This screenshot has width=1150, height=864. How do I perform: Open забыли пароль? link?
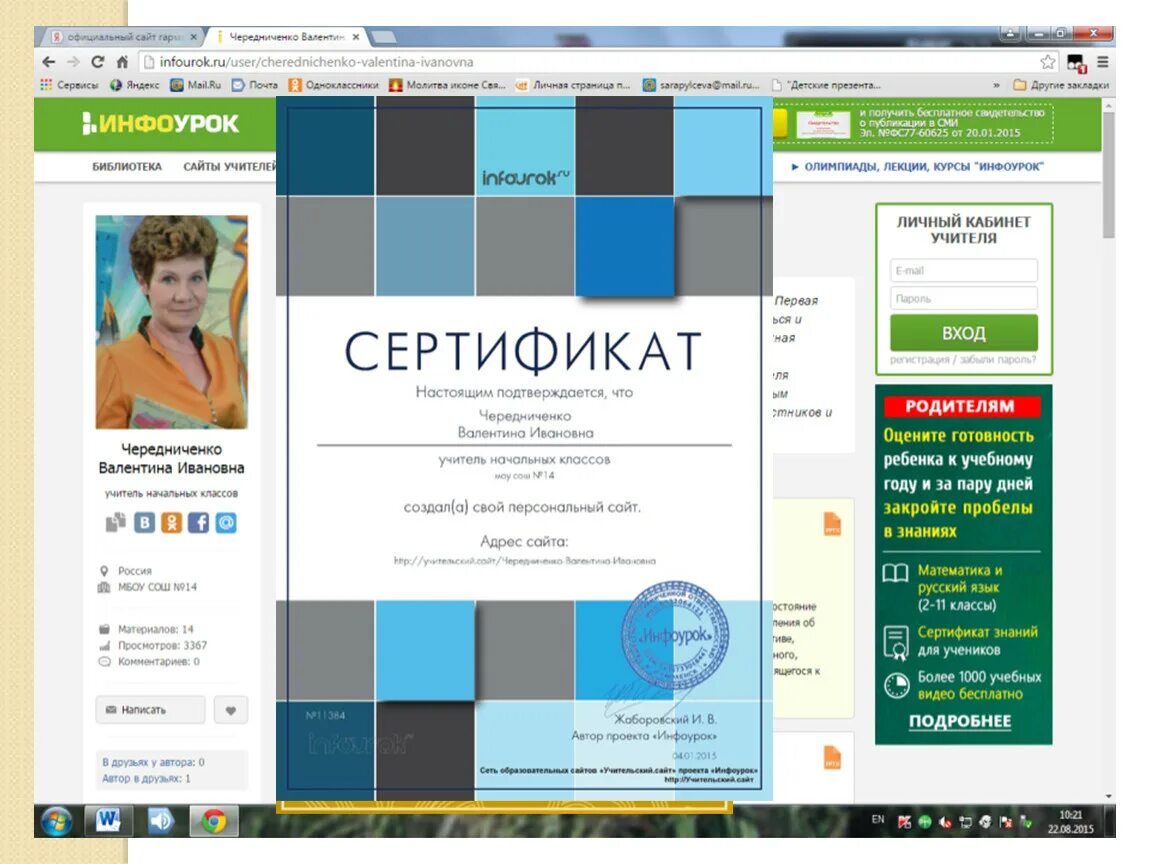click(997, 359)
